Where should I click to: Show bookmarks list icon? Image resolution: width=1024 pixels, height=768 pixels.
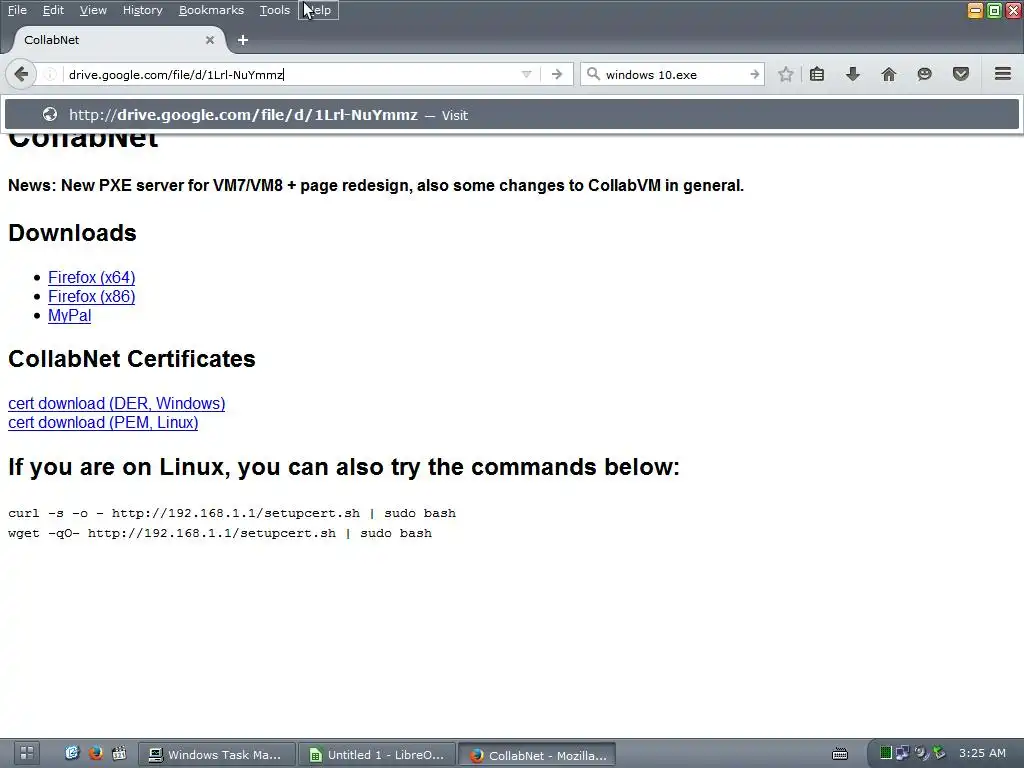pos(817,74)
